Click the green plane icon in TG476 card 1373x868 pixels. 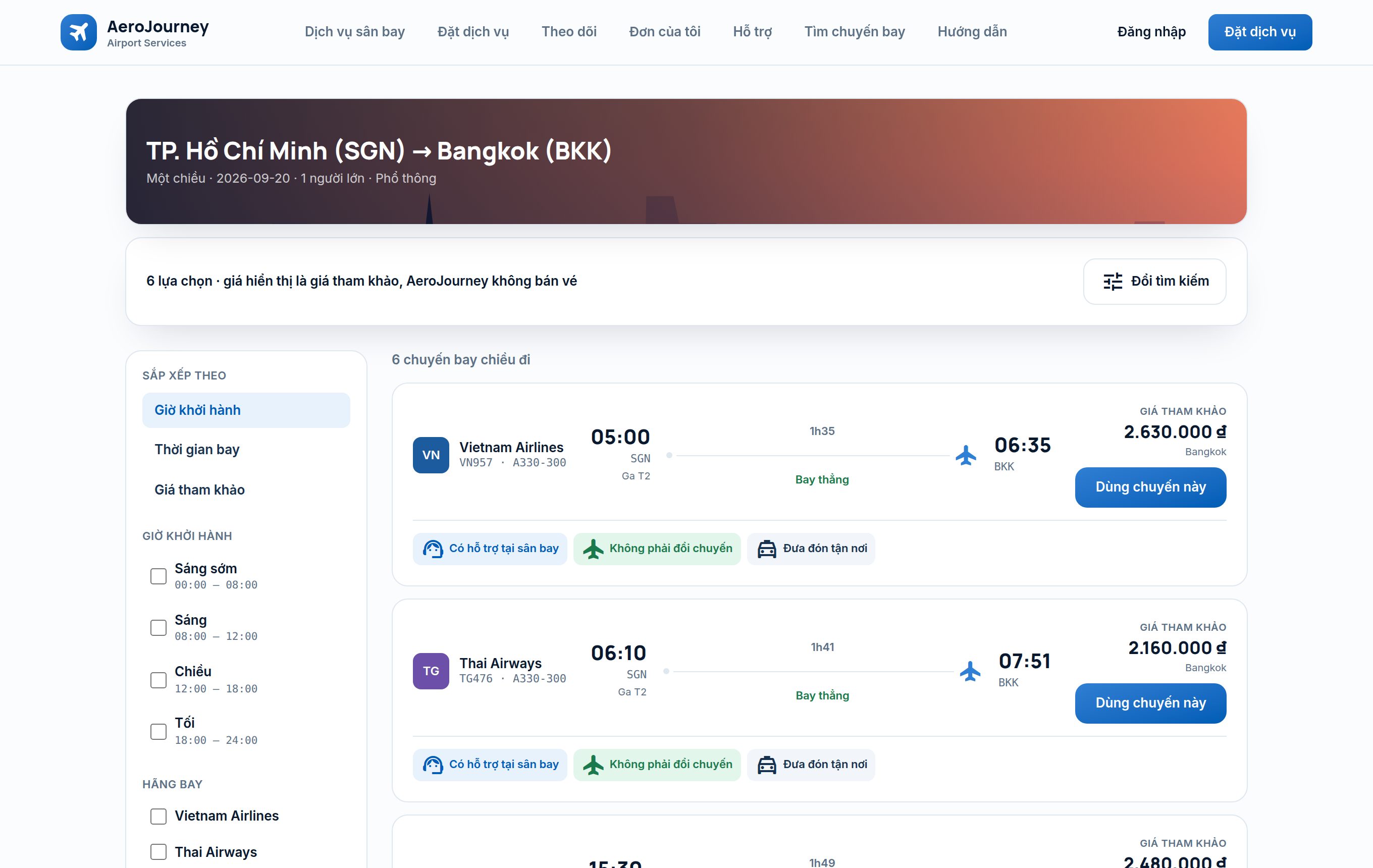593,765
